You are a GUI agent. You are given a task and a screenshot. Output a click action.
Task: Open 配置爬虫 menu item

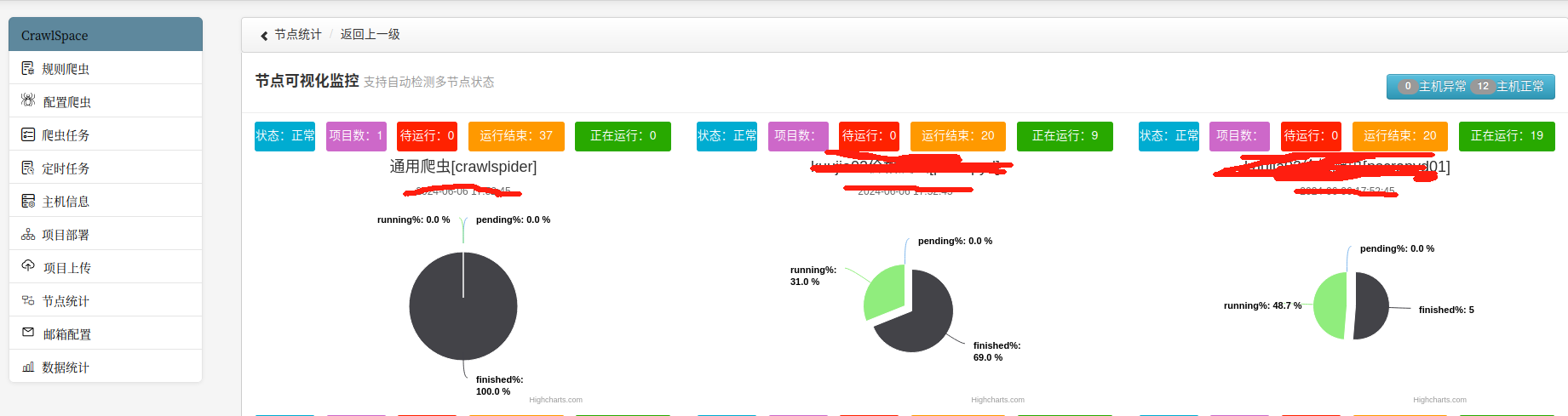click(106, 101)
